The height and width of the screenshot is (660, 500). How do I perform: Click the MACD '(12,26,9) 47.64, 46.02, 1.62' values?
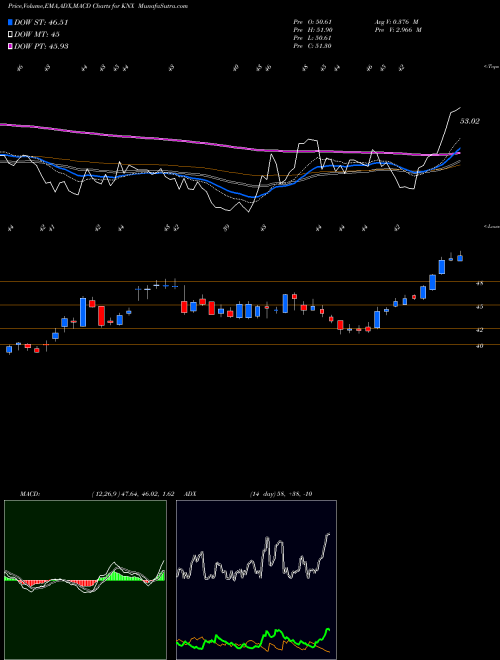click(133, 494)
